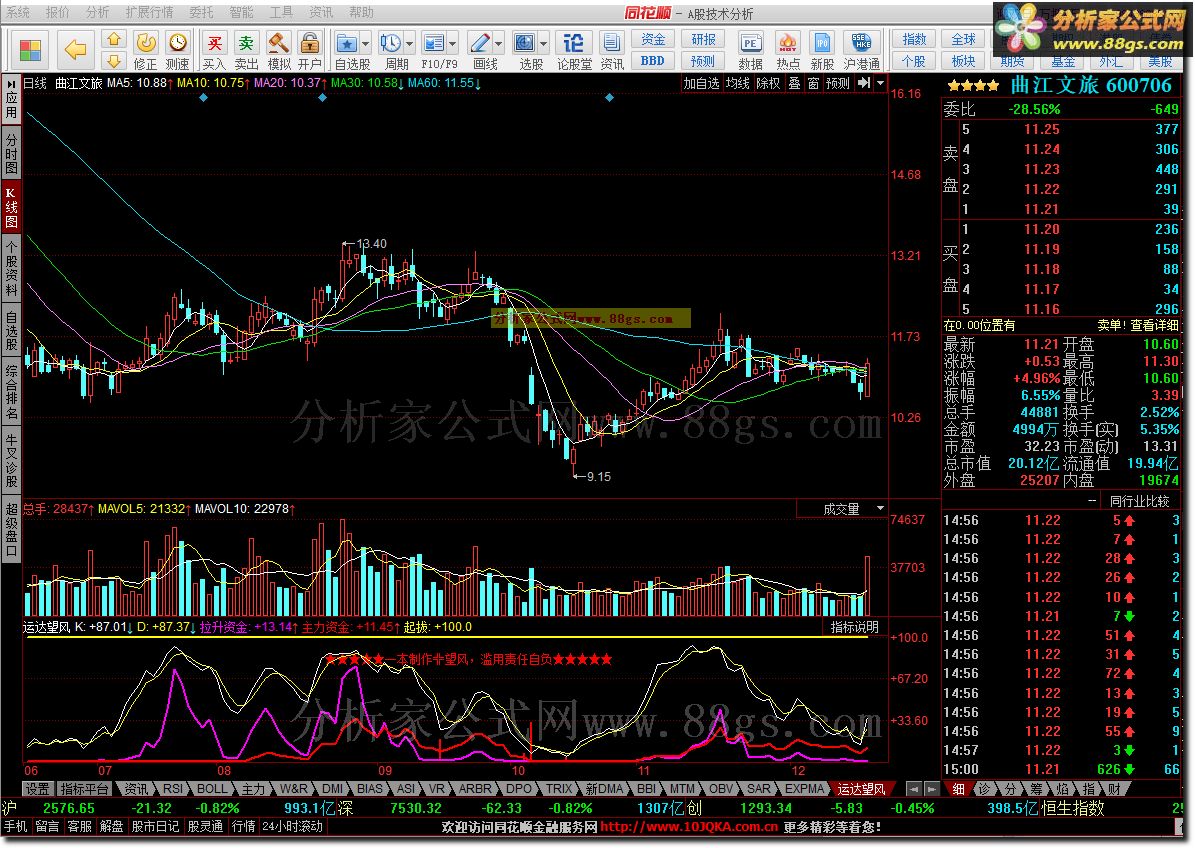Click 查看详细 view details link
This screenshot has width=1195, height=848.
[1155, 325]
